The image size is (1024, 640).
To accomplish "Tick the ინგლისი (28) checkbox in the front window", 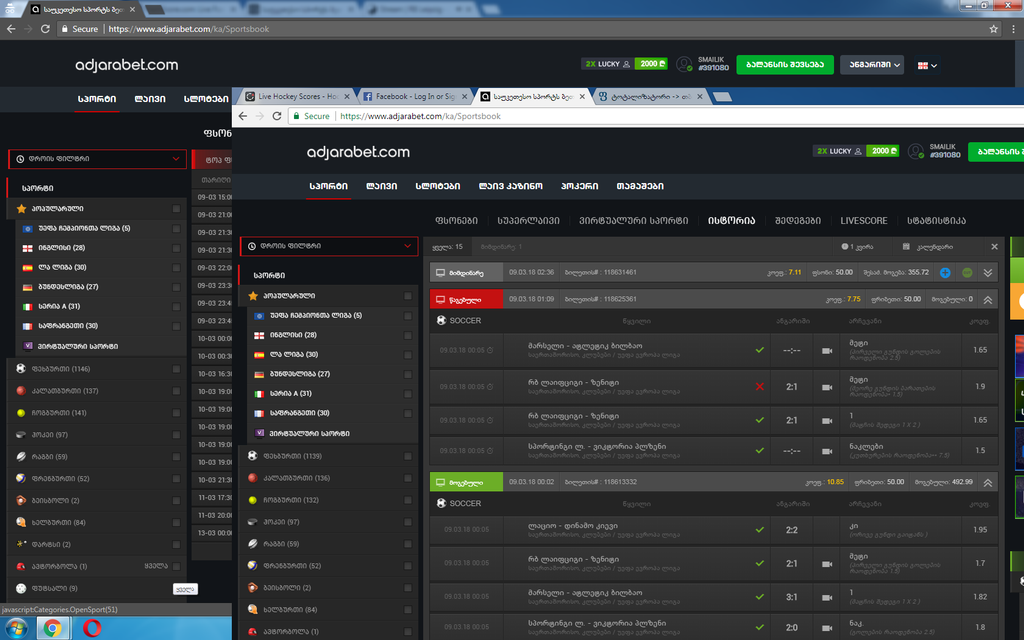I will tap(408, 335).
